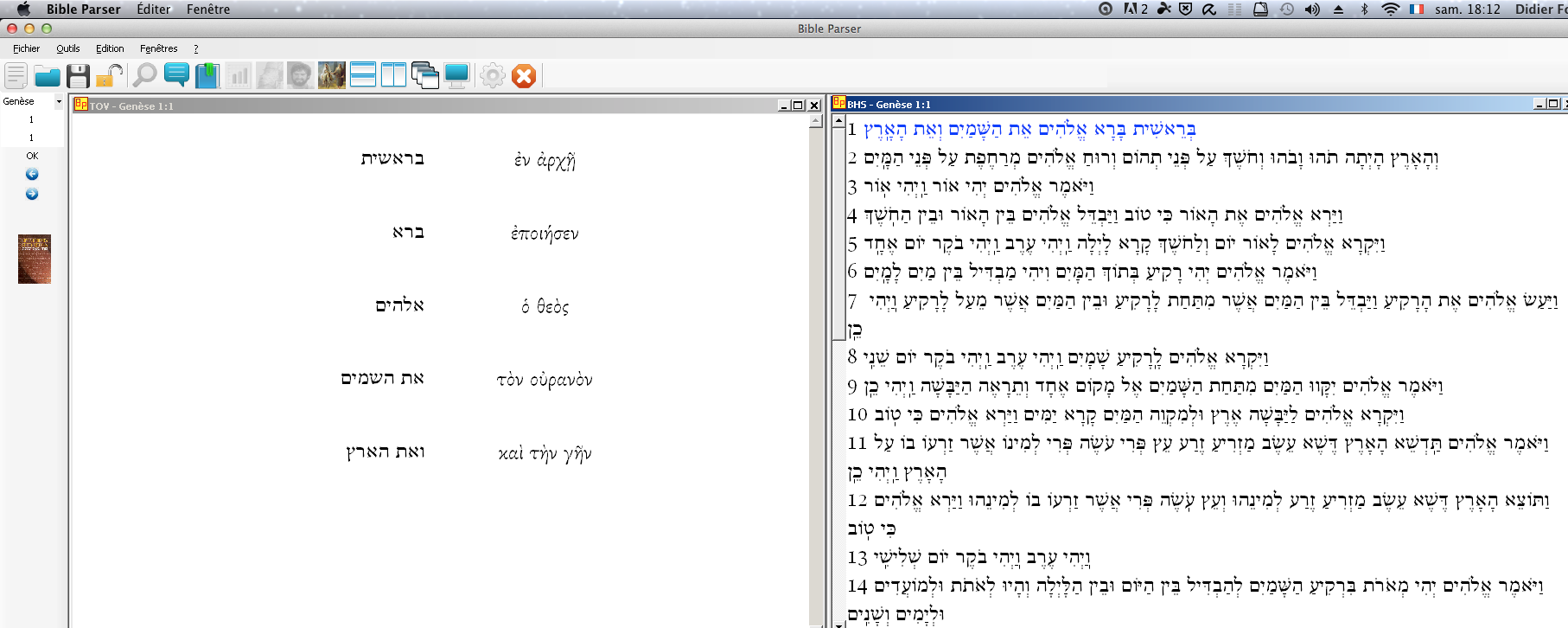Go to previous verse with blue left arrow
The width and height of the screenshot is (1568, 628).
32,174
